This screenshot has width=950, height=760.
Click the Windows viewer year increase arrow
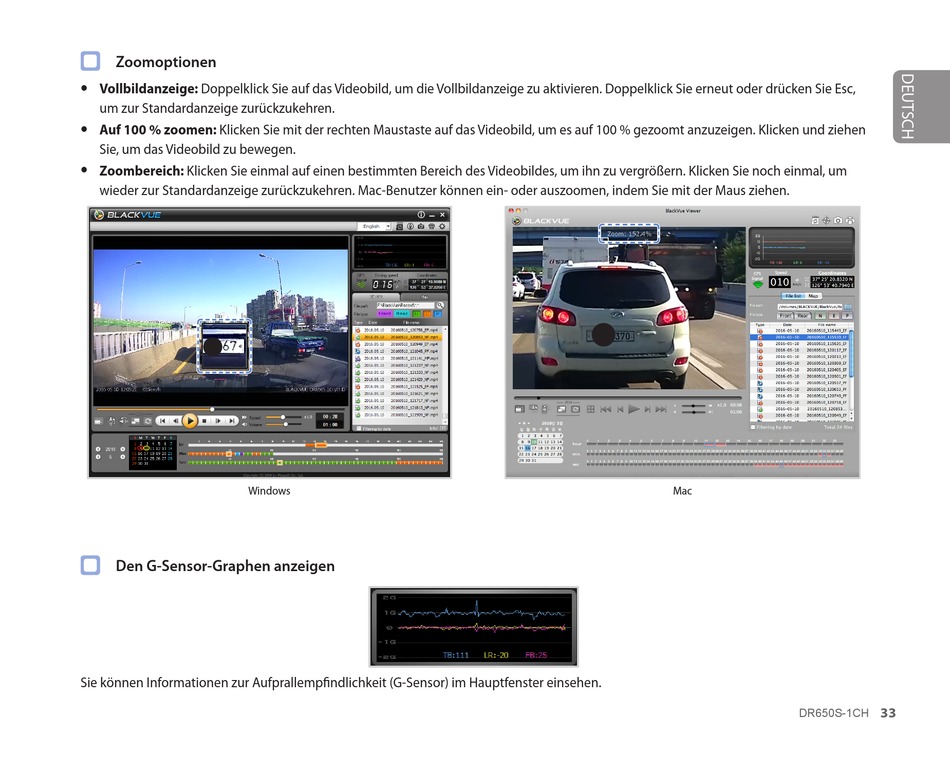[x=123, y=449]
